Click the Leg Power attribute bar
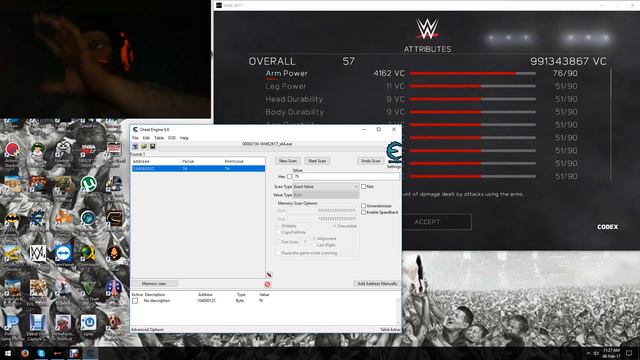 pos(473,86)
